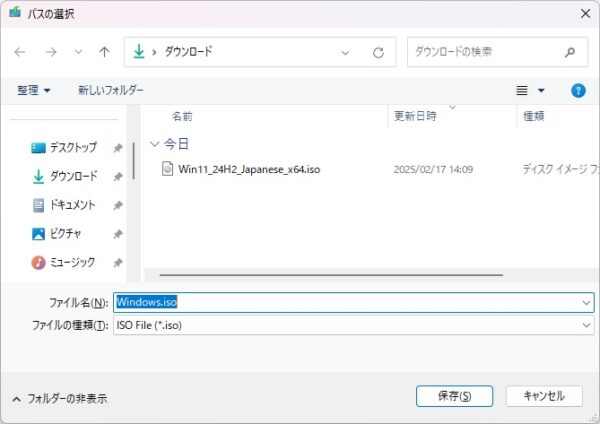Screen dimensions: 600x424
Task: Open ダウンロード in the sidebar
Action: pos(73,176)
